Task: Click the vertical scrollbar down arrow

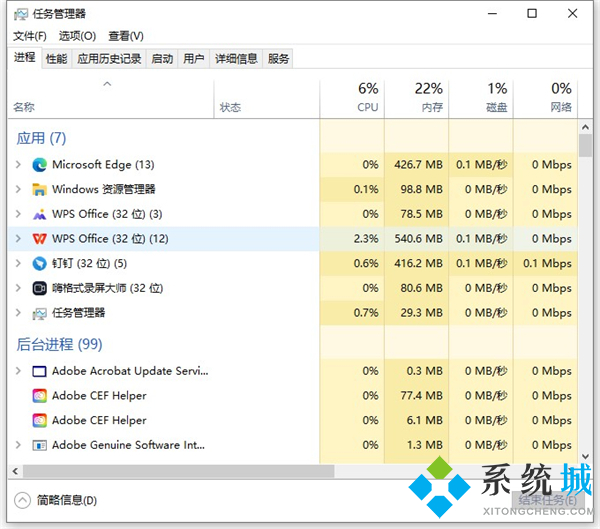Action: tap(585, 456)
